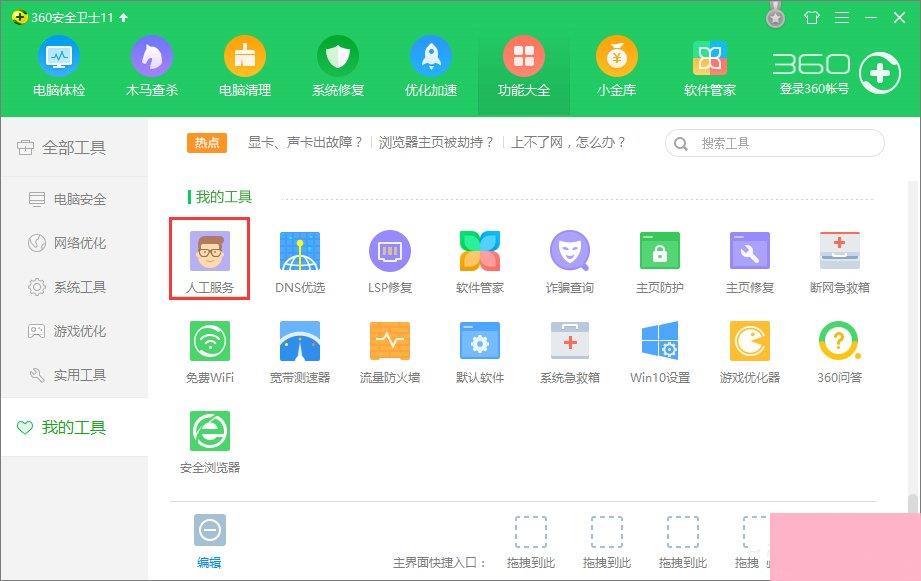Launch the 主页修复 tool
921x581 pixels.
pos(749,262)
